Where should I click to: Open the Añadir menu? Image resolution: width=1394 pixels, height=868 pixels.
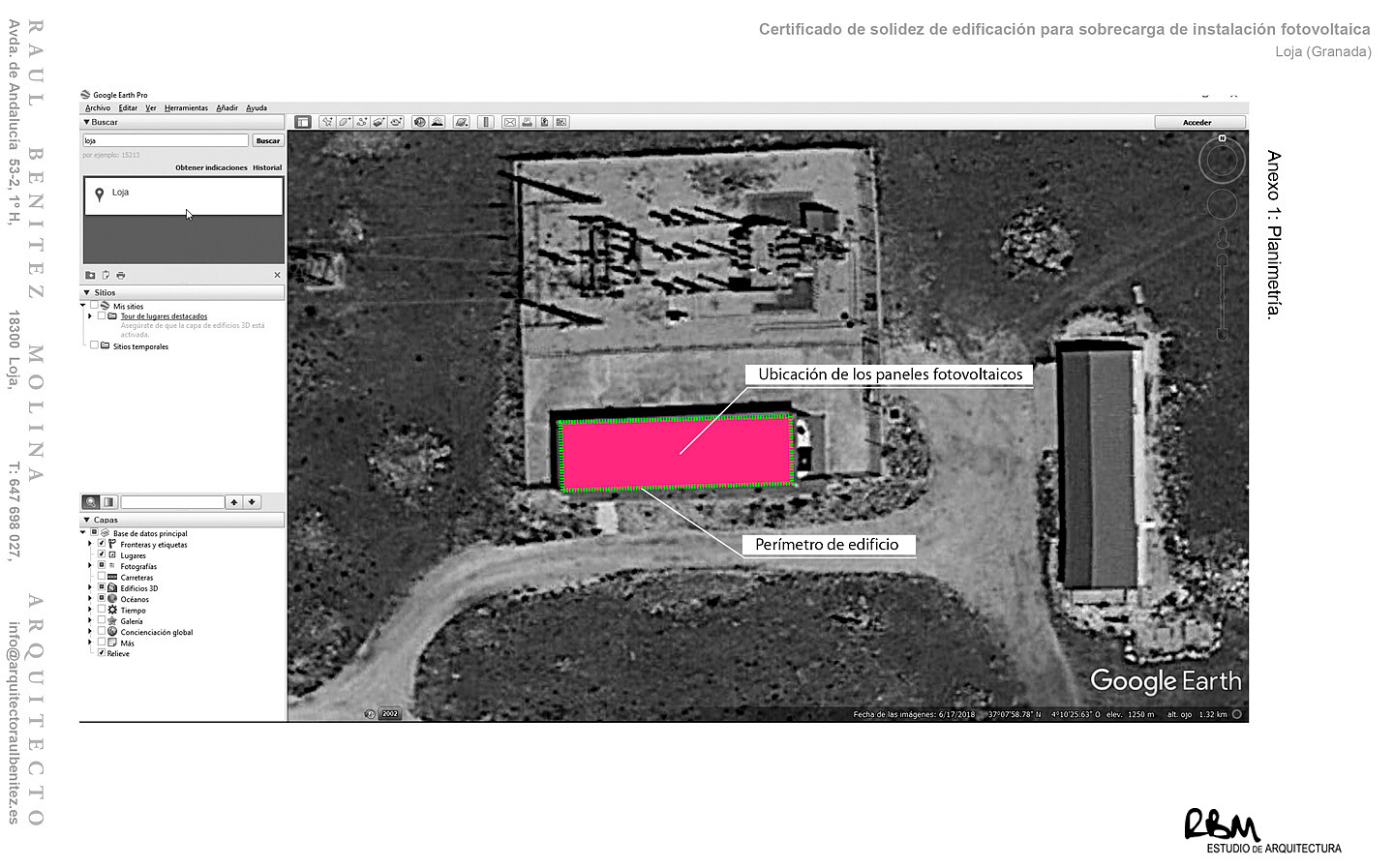[x=227, y=107]
